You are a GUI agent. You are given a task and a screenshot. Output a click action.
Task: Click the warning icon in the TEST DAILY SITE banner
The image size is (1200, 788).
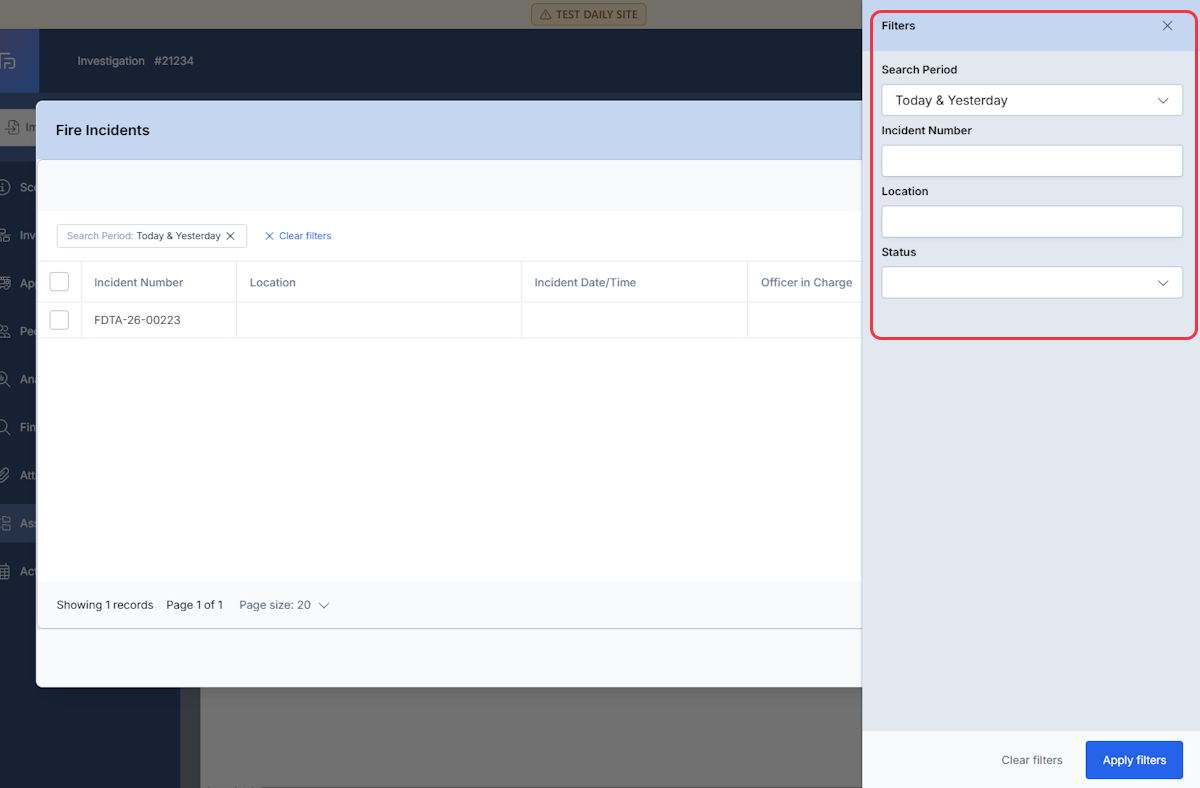pos(545,15)
